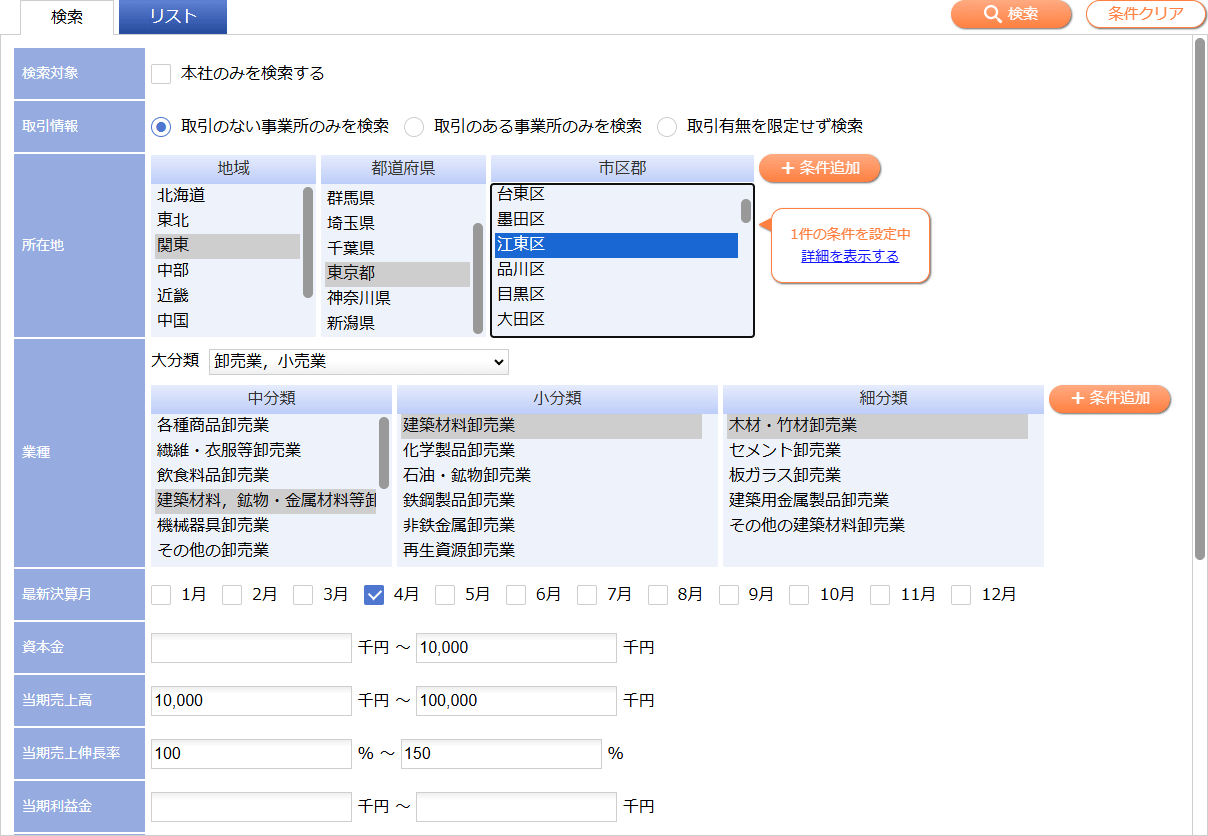Open the 詳細を表示する link
Image resolution: width=1208 pixels, height=836 pixels.
coord(850,257)
